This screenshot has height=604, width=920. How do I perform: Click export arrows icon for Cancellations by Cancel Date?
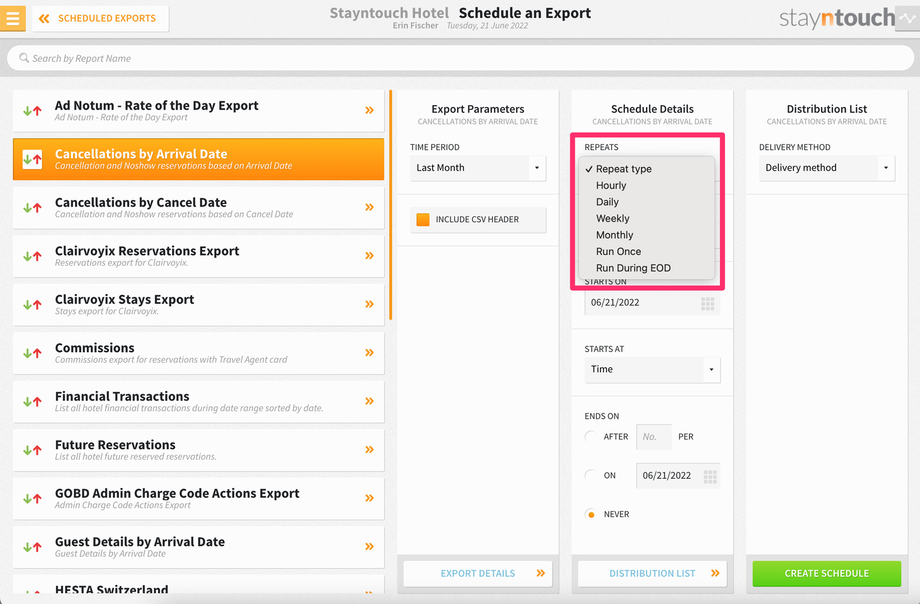(x=32, y=207)
